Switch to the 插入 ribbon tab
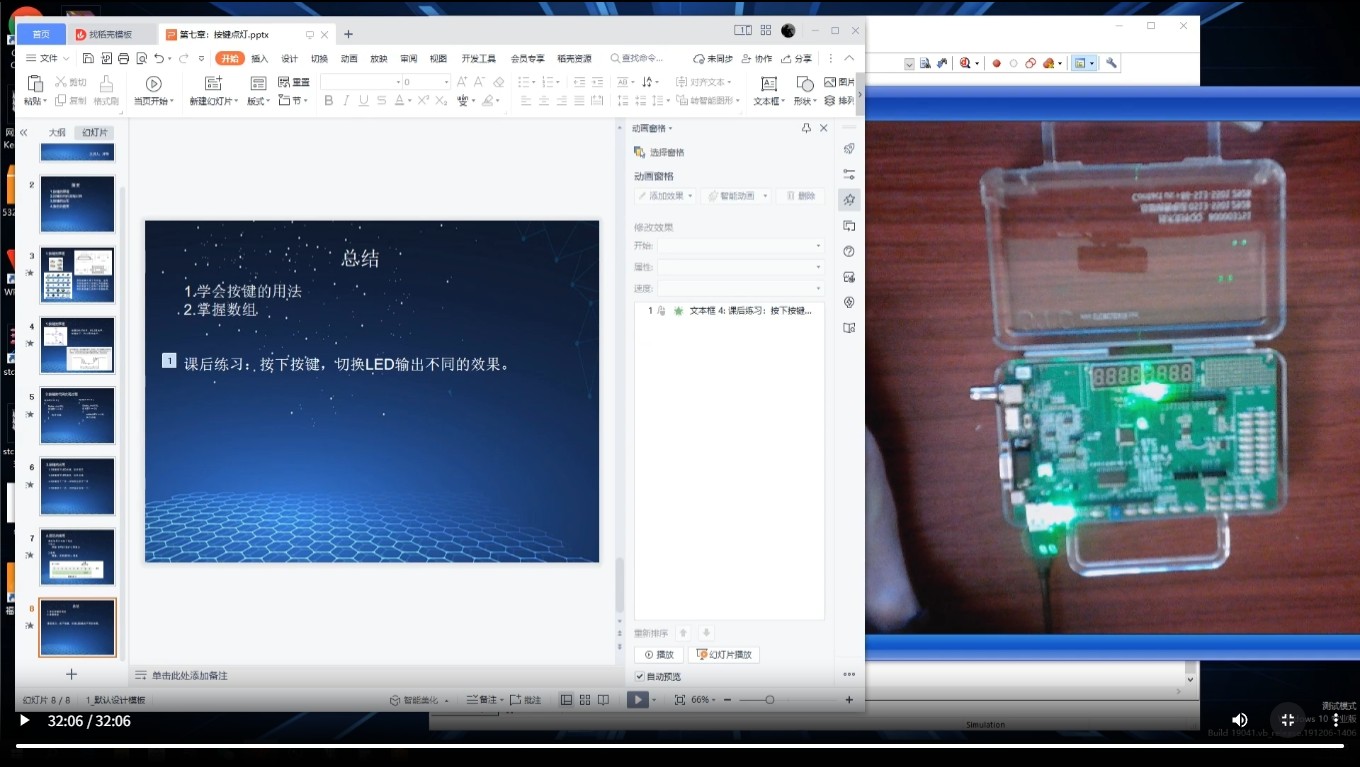 click(x=260, y=59)
